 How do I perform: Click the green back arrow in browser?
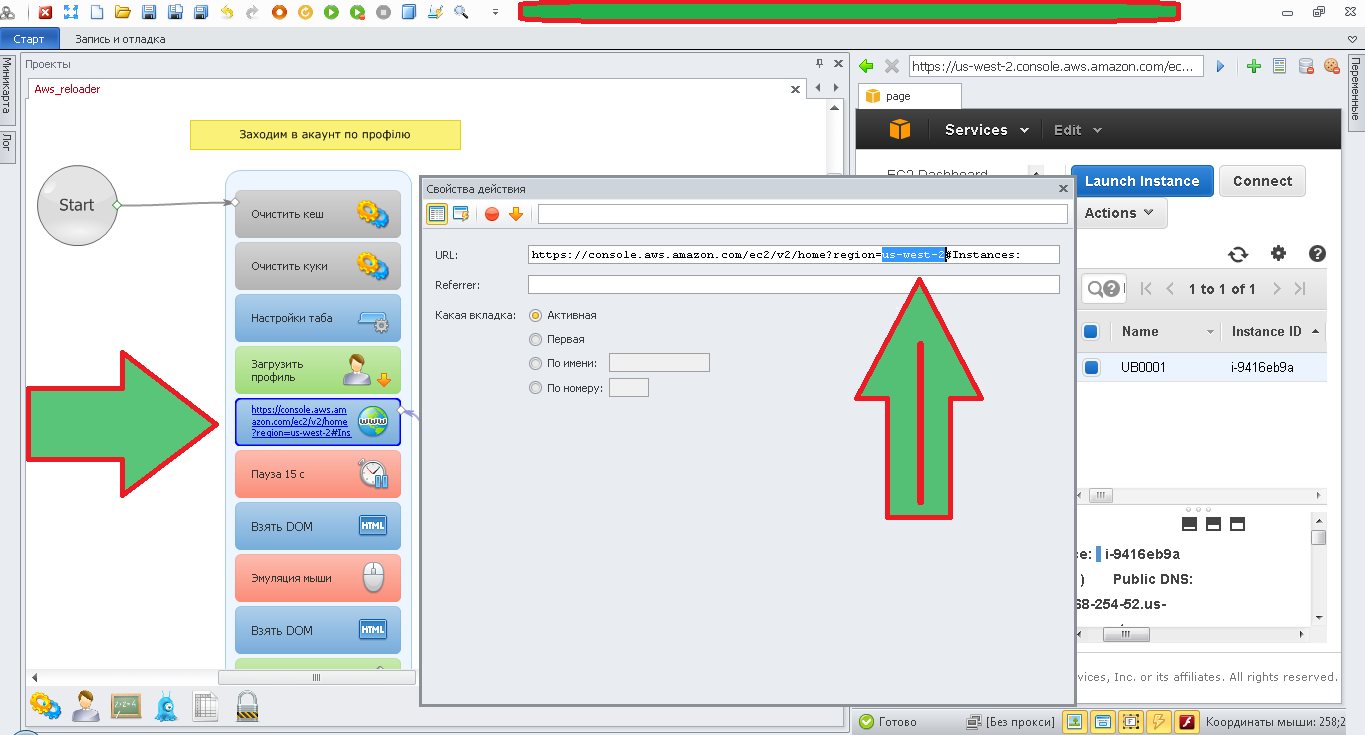click(866, 66)
